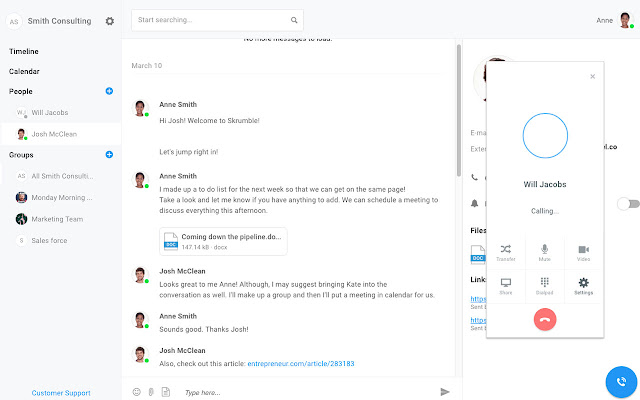640x400 pixels.
Task: Toggle the switch in the contact panel
Action: [627, 204]
